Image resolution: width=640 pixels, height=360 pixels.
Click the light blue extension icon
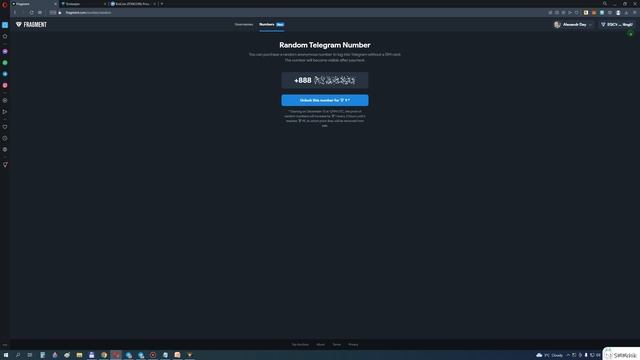pos(602,13)
